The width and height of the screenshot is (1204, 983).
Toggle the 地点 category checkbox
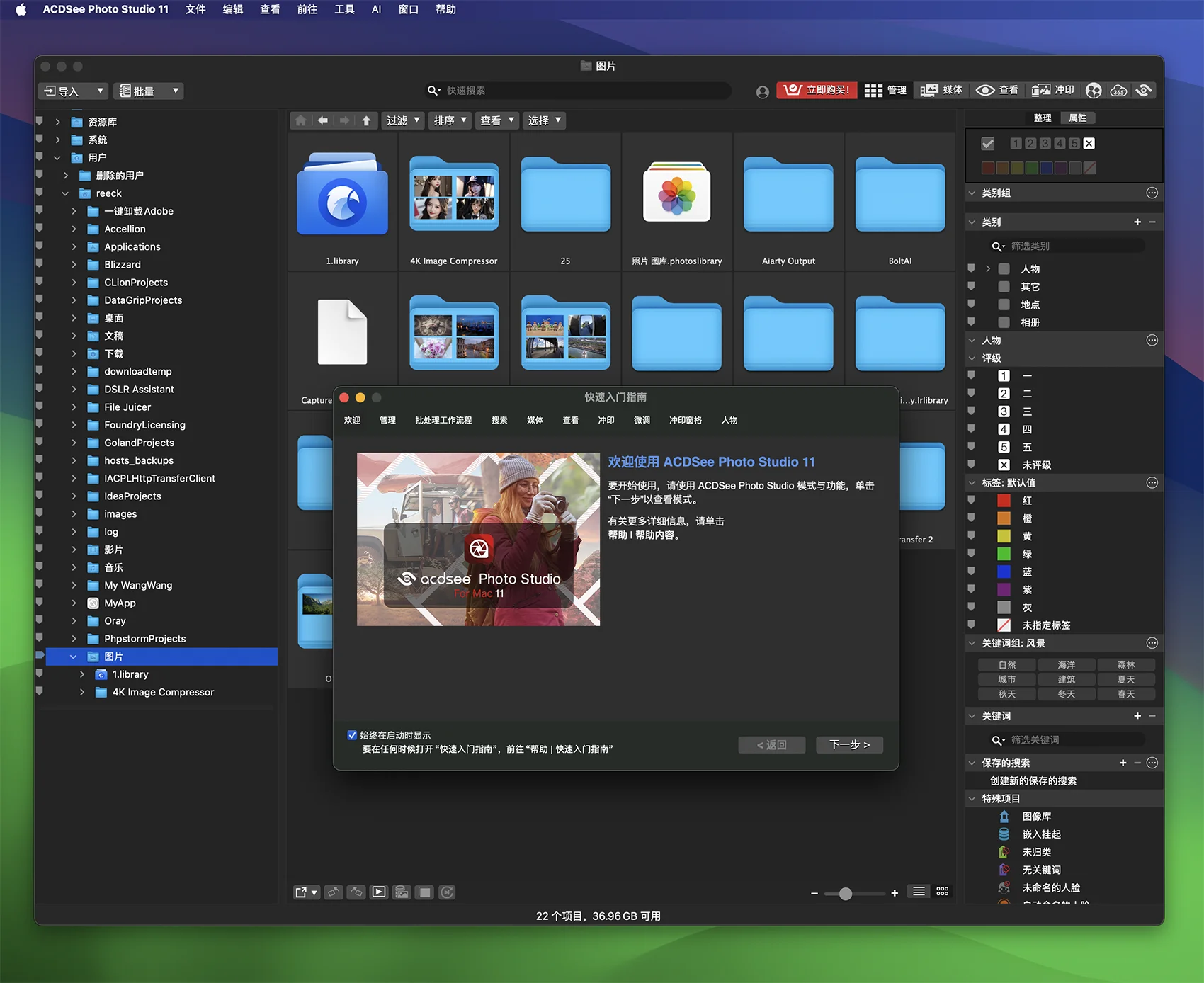click(1004, 305)
